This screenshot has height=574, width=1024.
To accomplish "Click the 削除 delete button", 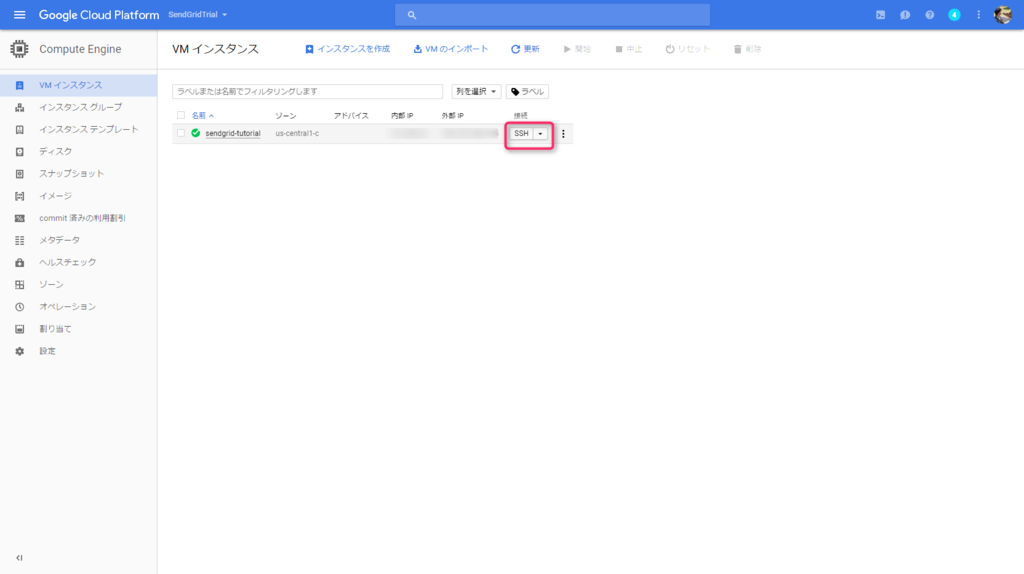I will [748, 49].
